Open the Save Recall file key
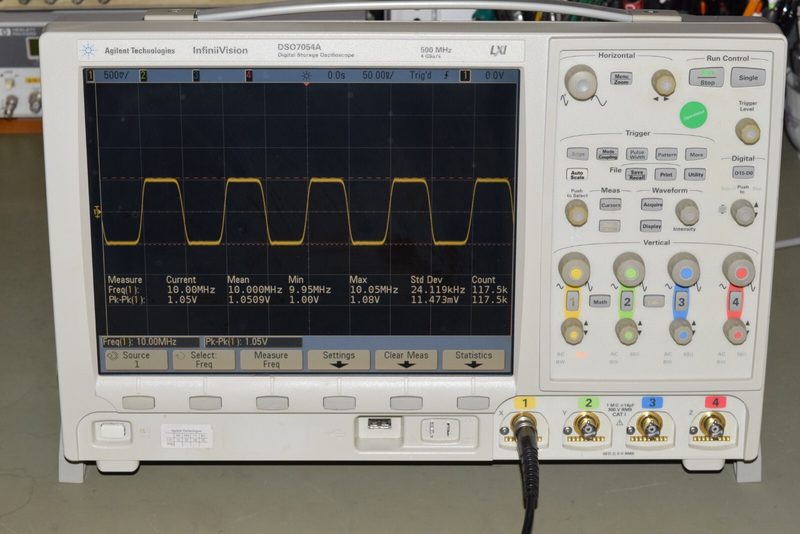 click(x=636, y=174)
